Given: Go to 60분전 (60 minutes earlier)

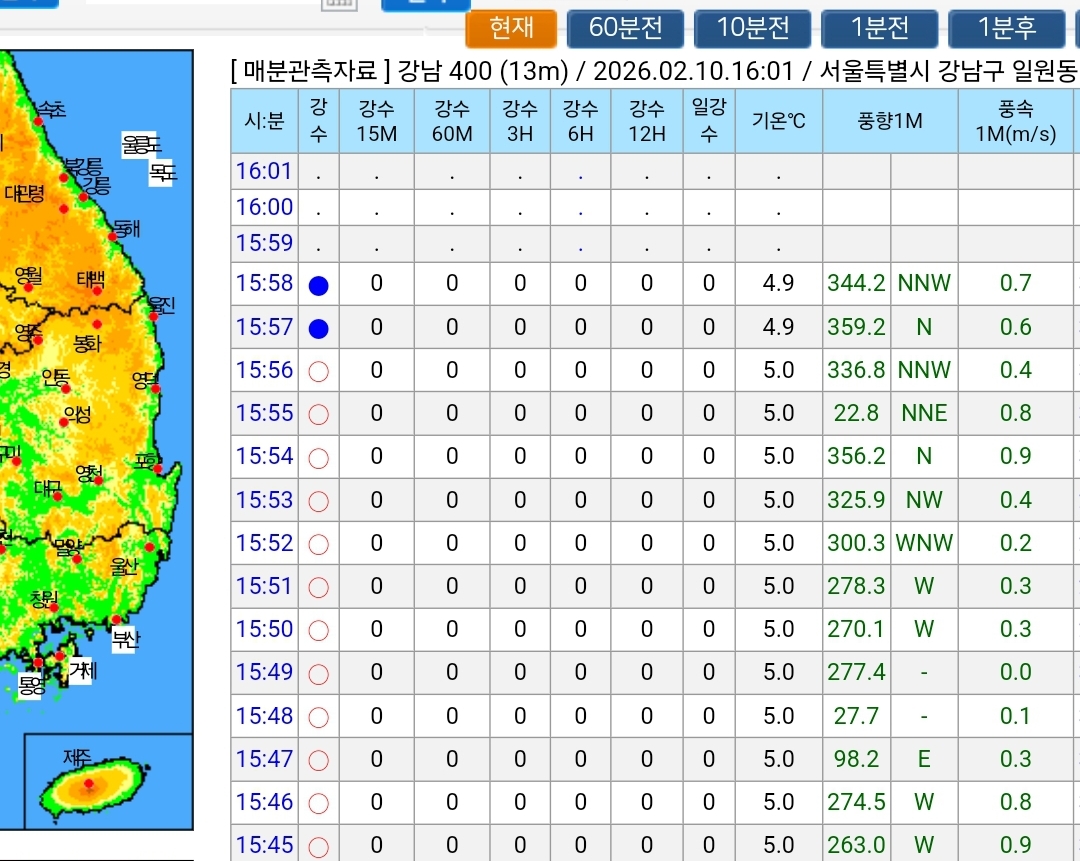Looking at the screenshot, I should click(625, 28).
